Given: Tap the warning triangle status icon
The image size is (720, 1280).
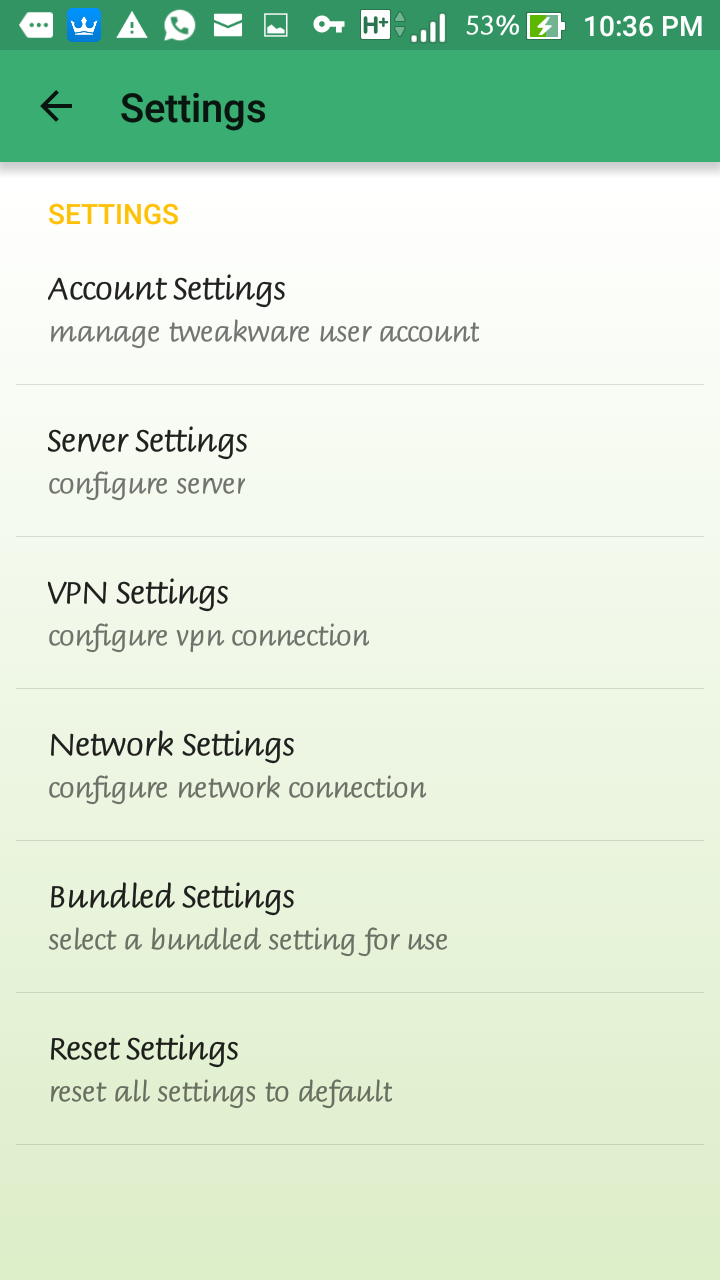Looking at the screenshot, I should (132, 25).
